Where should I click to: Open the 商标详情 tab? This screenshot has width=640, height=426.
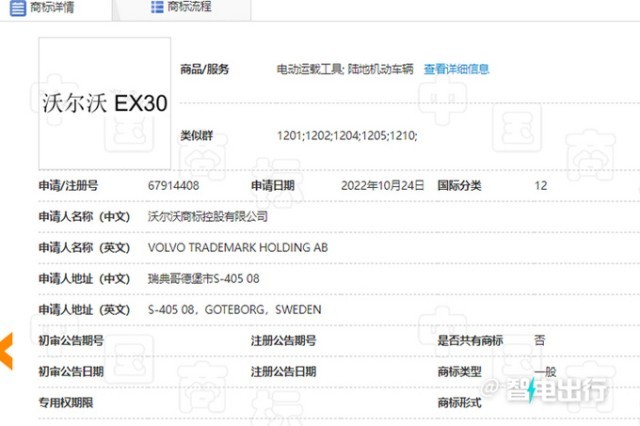click(x=56, y=8)
